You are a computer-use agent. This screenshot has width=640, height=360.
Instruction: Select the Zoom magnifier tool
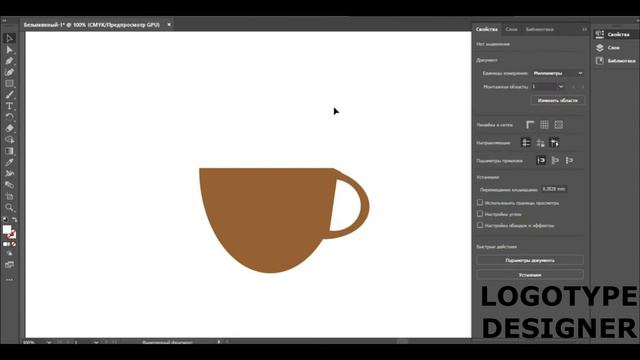(9, 208)
